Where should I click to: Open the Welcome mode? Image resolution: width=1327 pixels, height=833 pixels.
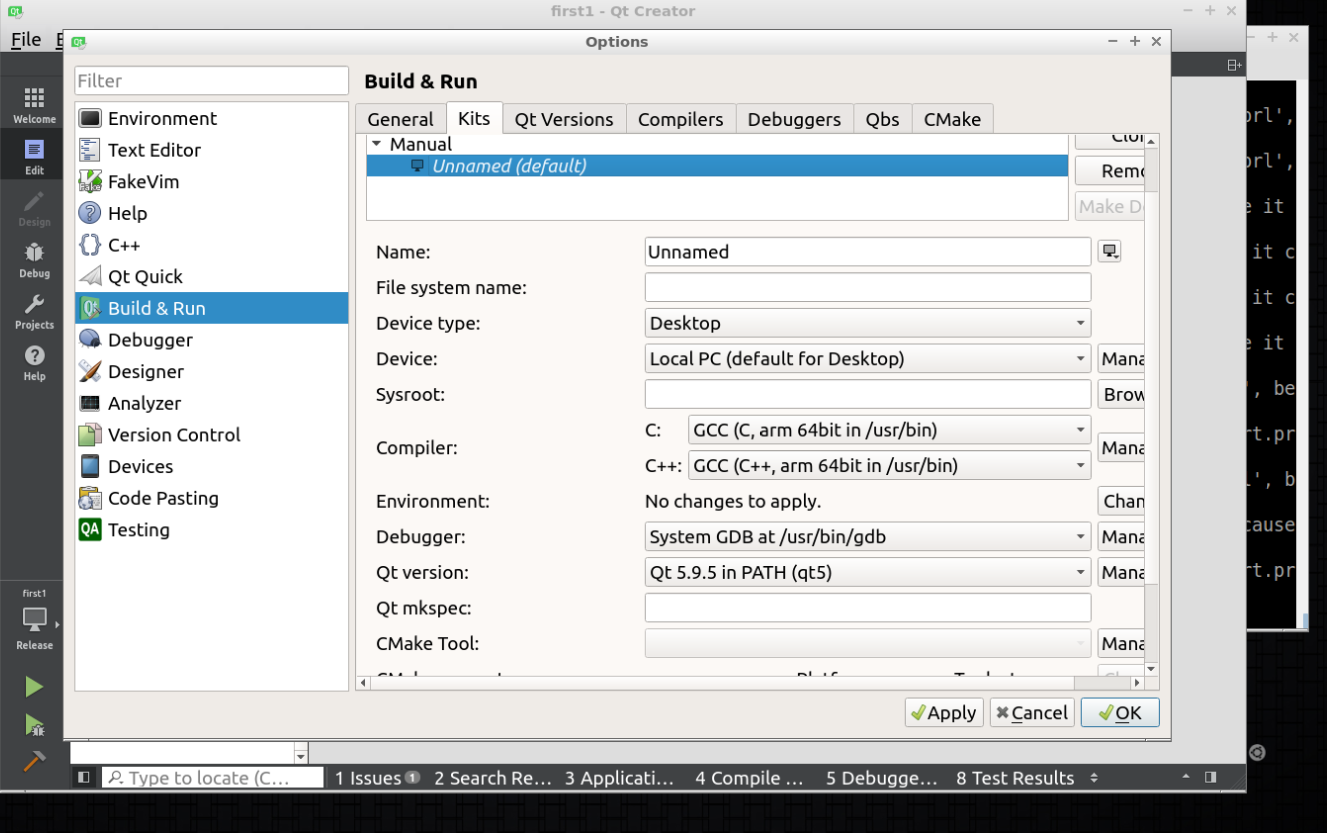click(34, 105)
